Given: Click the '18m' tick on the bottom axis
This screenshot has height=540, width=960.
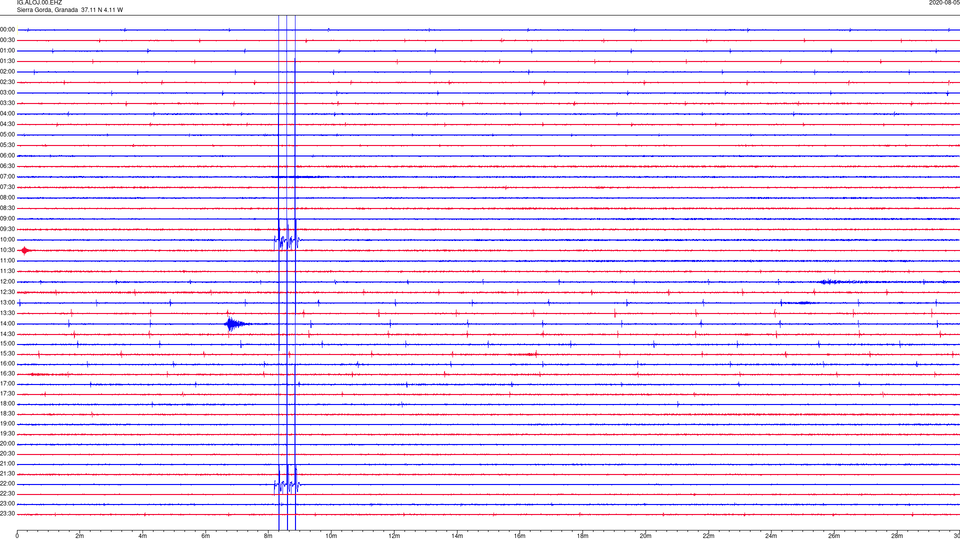Looking at the screenshot, I should point(582,536).
